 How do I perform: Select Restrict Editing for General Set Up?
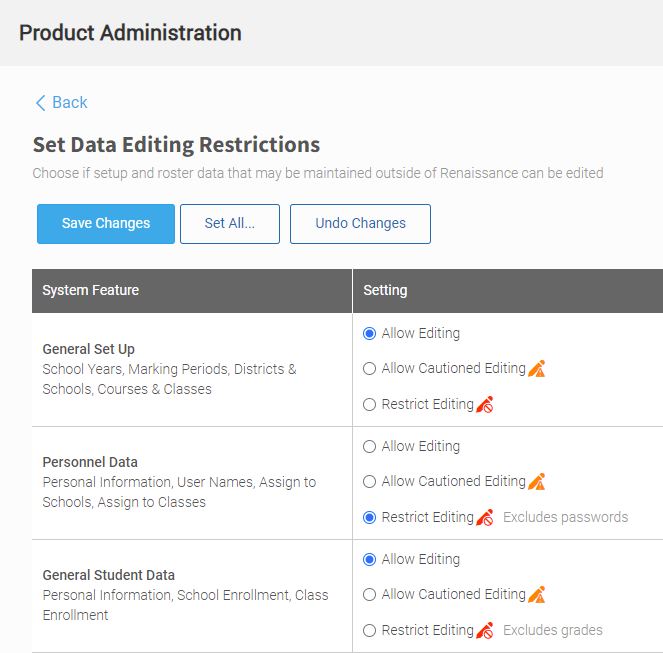pos(369,405)
